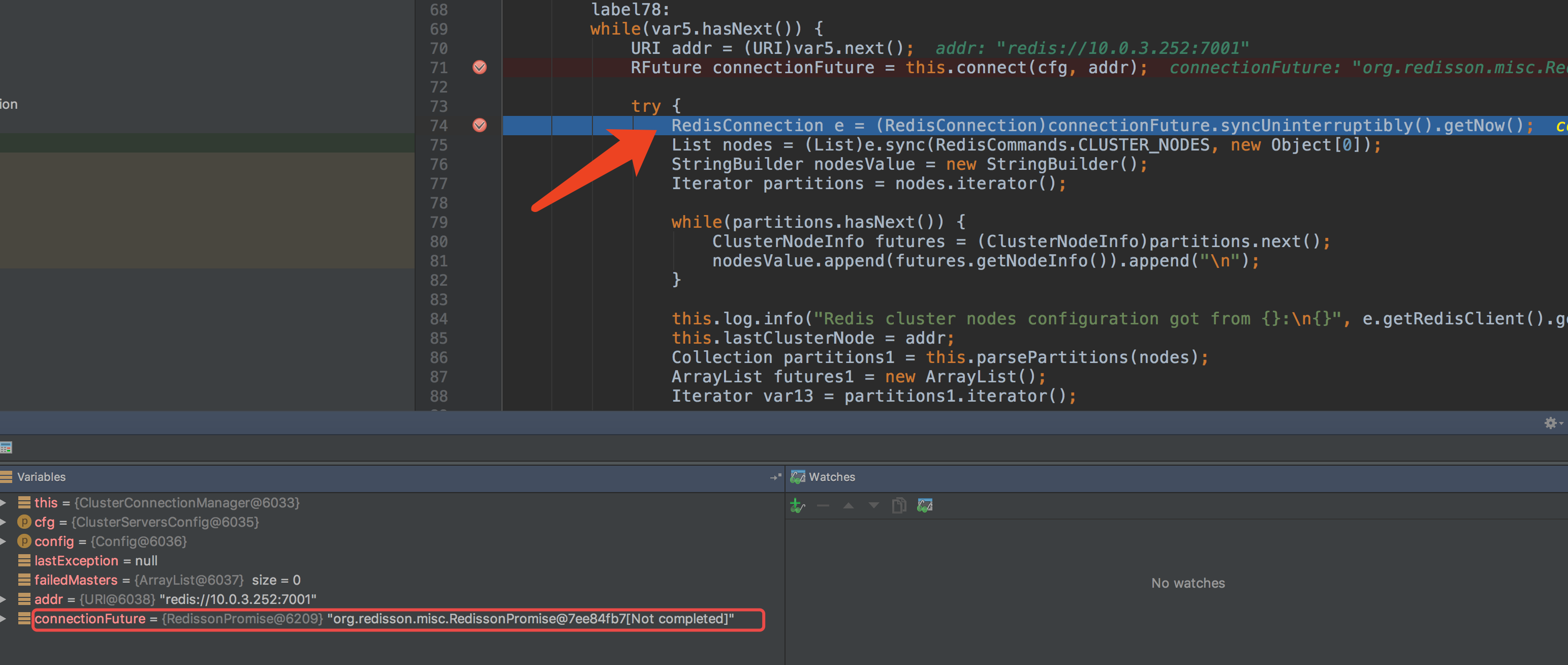Click the 'Variables' panel list icon
1568x665 pixels.
(x=6, y=477)
